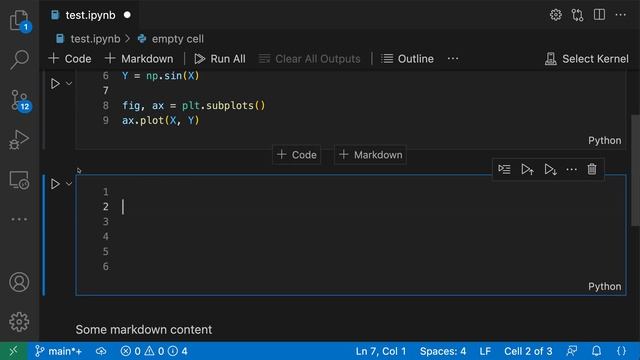Viewport: 640px width, 360px height.
Task: Click Y = np.sin(X) code line
Action: pyautogui.click(x=160, y=76)
